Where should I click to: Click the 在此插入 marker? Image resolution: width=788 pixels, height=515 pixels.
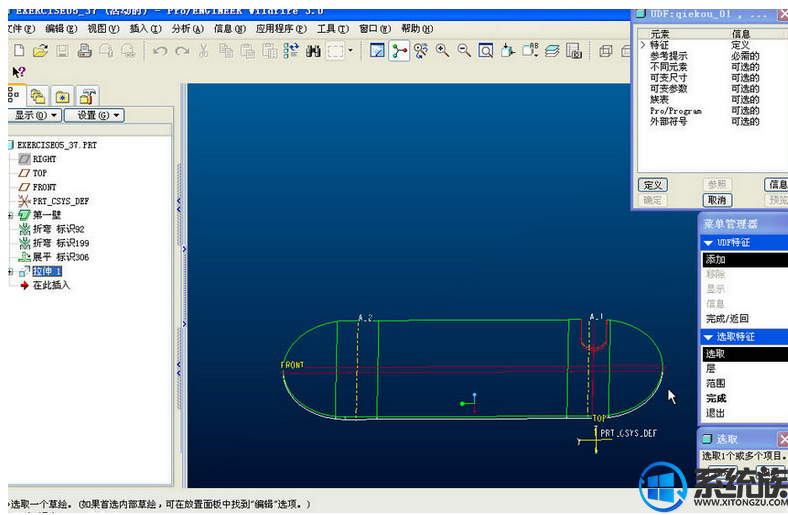[51, 285]
